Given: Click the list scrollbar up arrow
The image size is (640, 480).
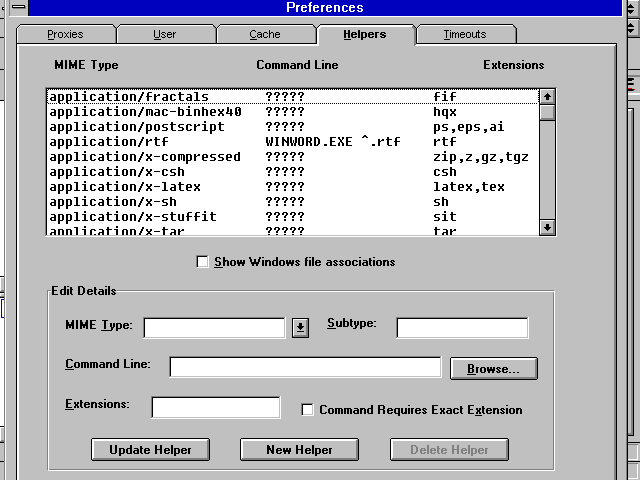Looking at the screenshot, I should 547,97.
